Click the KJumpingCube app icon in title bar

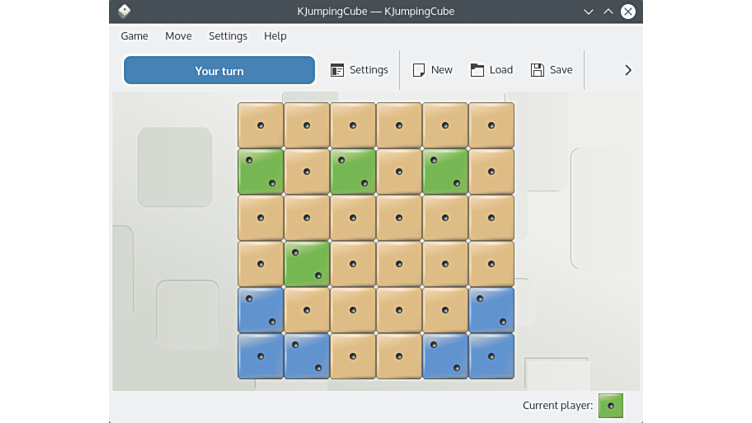click(x=124, y=11)
